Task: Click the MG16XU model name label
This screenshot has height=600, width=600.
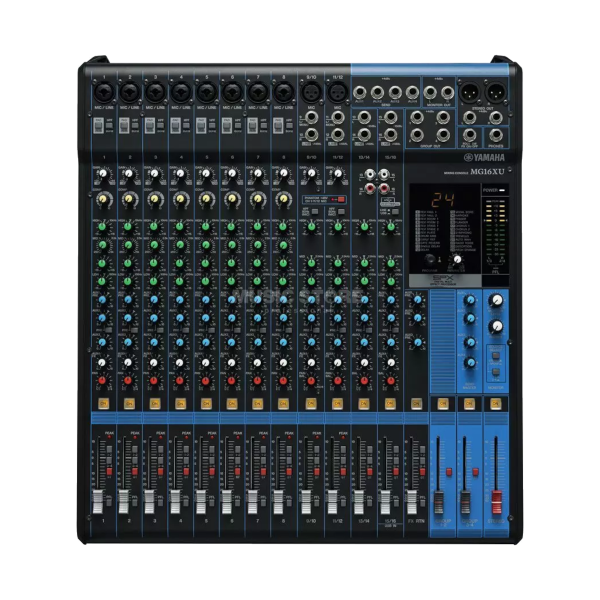Action: pyautogui.click(x=488, y=172)
